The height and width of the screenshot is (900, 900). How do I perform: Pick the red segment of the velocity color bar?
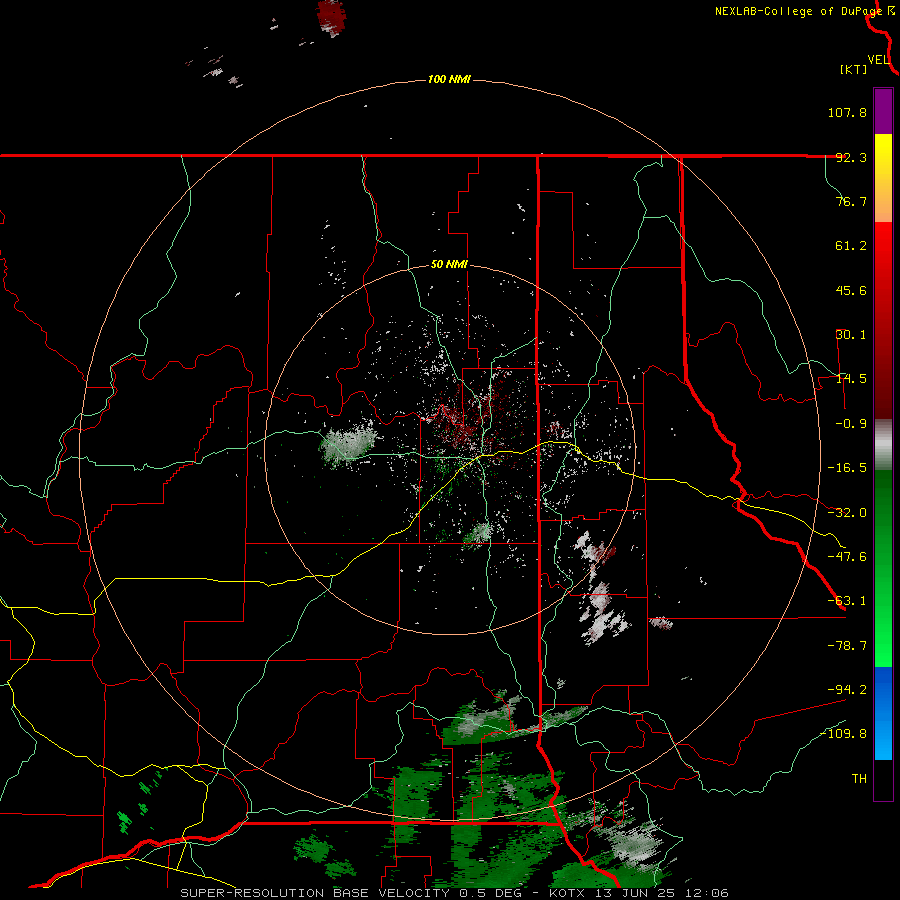pos(883,320)
